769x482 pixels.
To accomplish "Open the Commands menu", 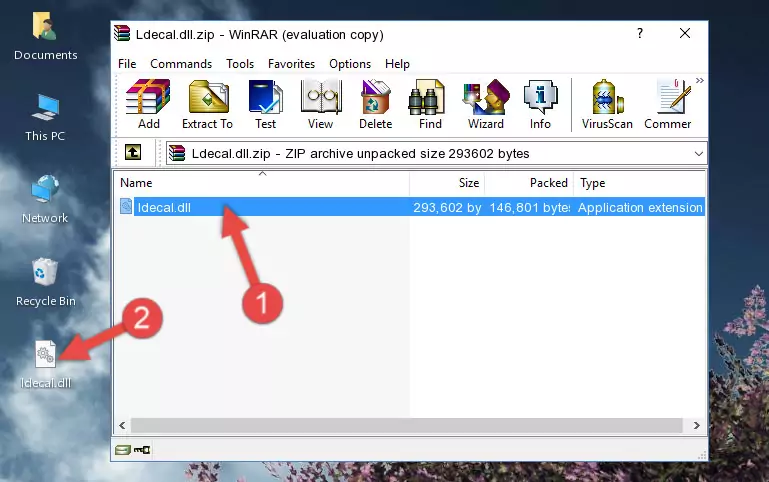I will (181, 64).
